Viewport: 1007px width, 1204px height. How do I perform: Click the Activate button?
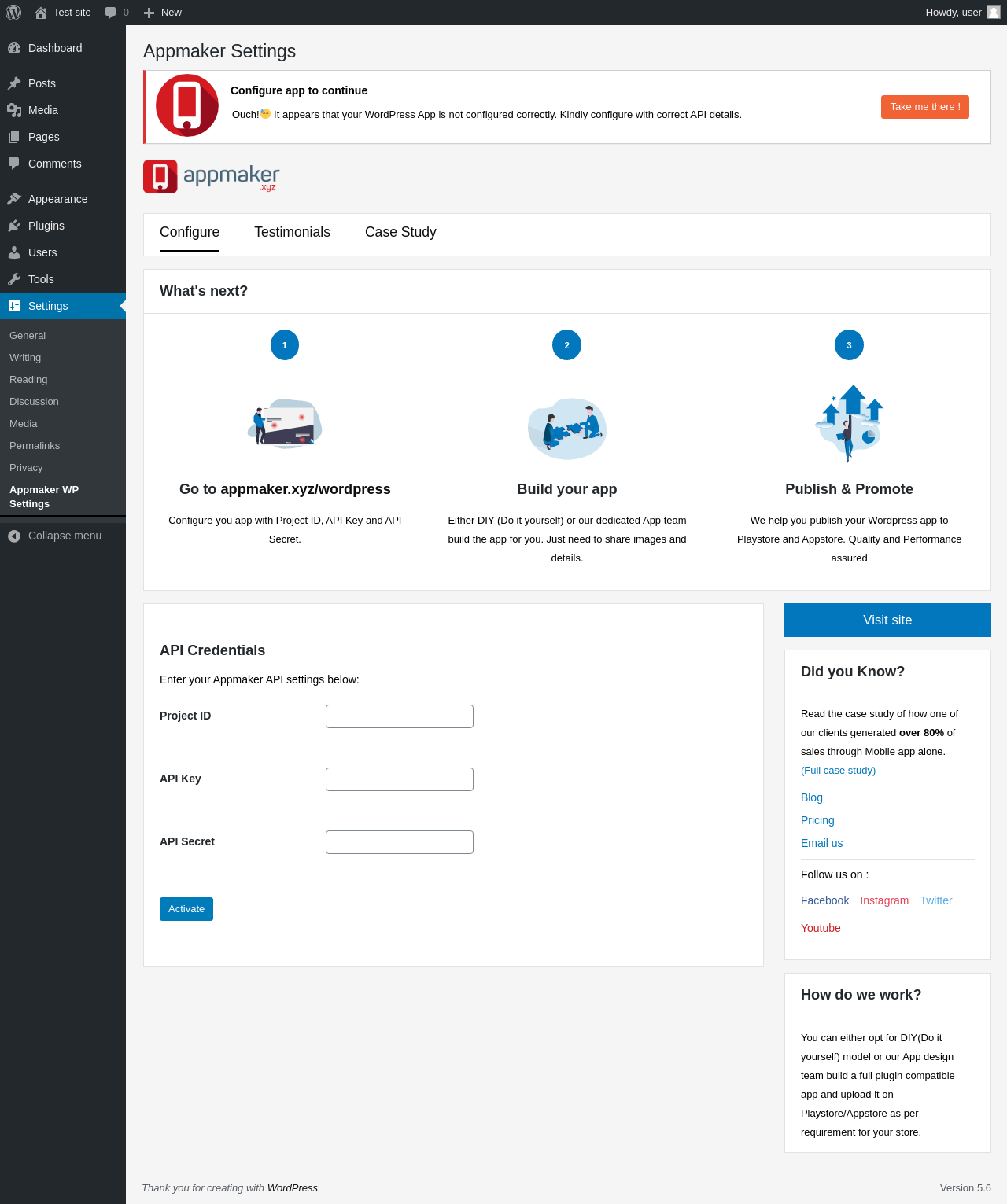[x=186, y=909]
